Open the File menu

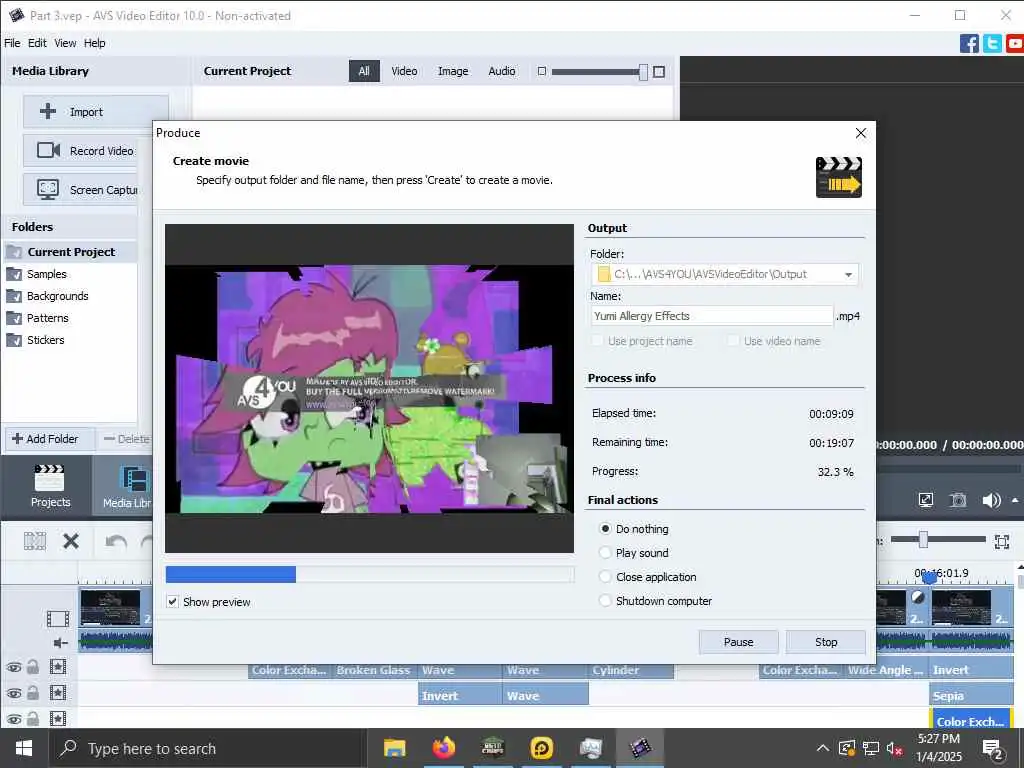tap(12, 43)
